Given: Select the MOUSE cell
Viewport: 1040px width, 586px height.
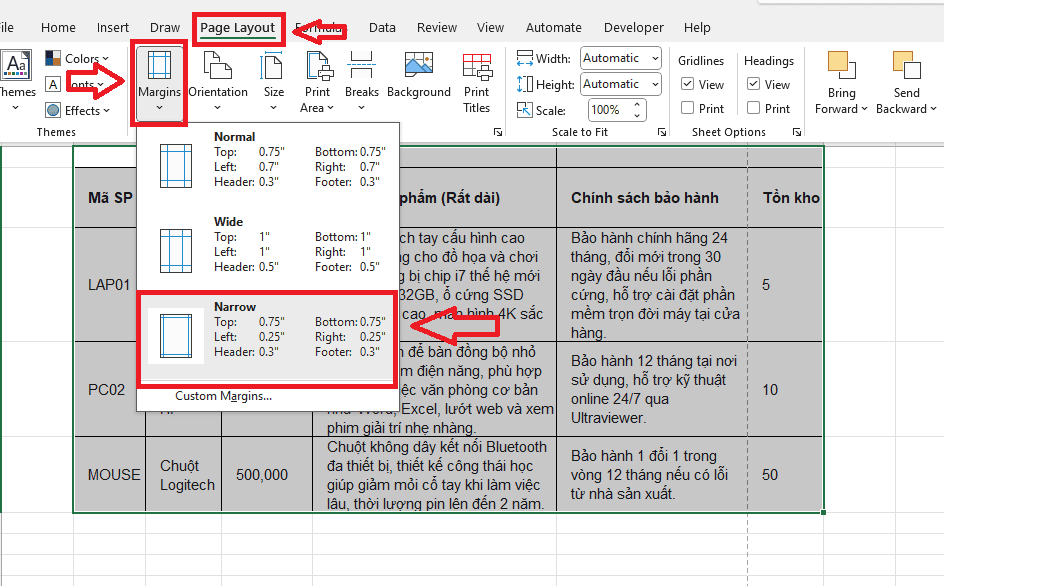Looking at the screenshot, I should click(x=110, y=475).
